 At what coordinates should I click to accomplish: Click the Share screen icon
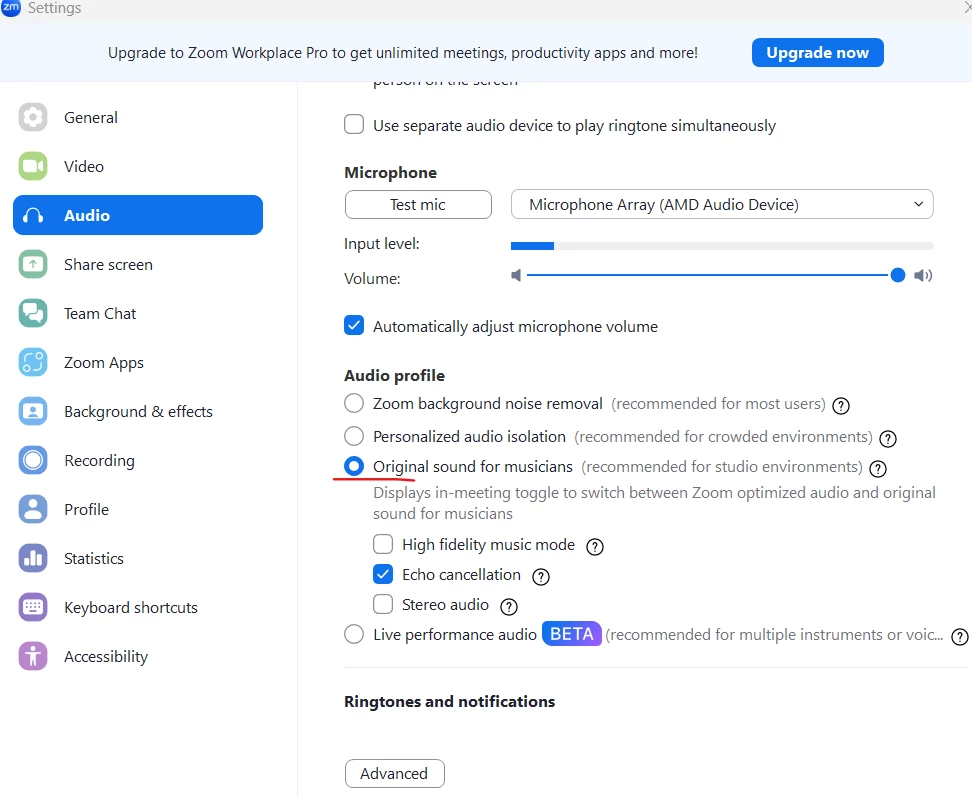tap(33, 264)
